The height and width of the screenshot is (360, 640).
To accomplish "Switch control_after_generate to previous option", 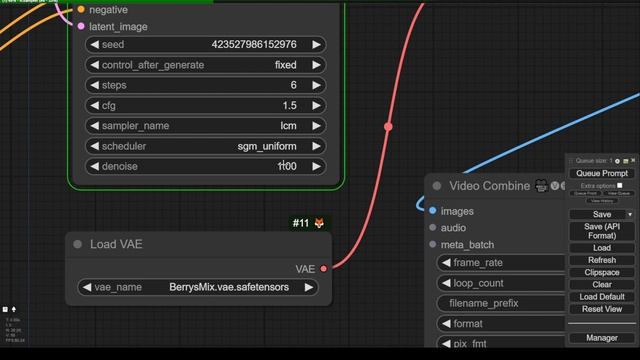I will coord(95,65).
